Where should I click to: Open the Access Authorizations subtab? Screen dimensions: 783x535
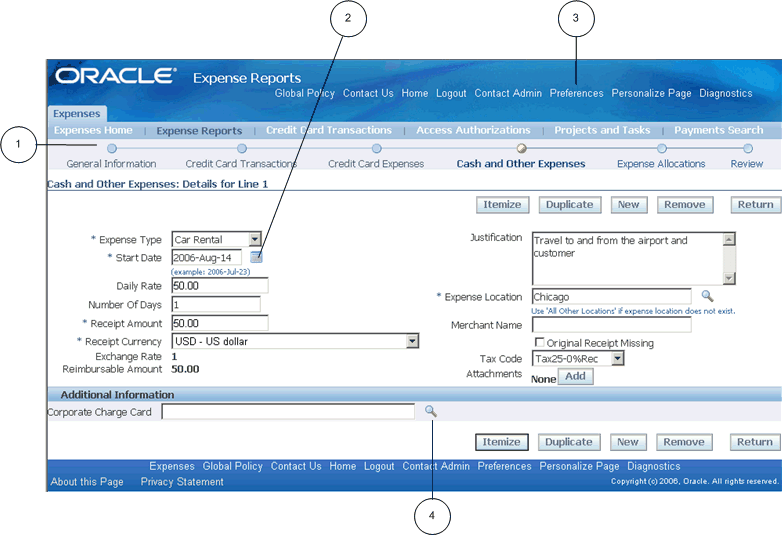click(x=473, y=130)
